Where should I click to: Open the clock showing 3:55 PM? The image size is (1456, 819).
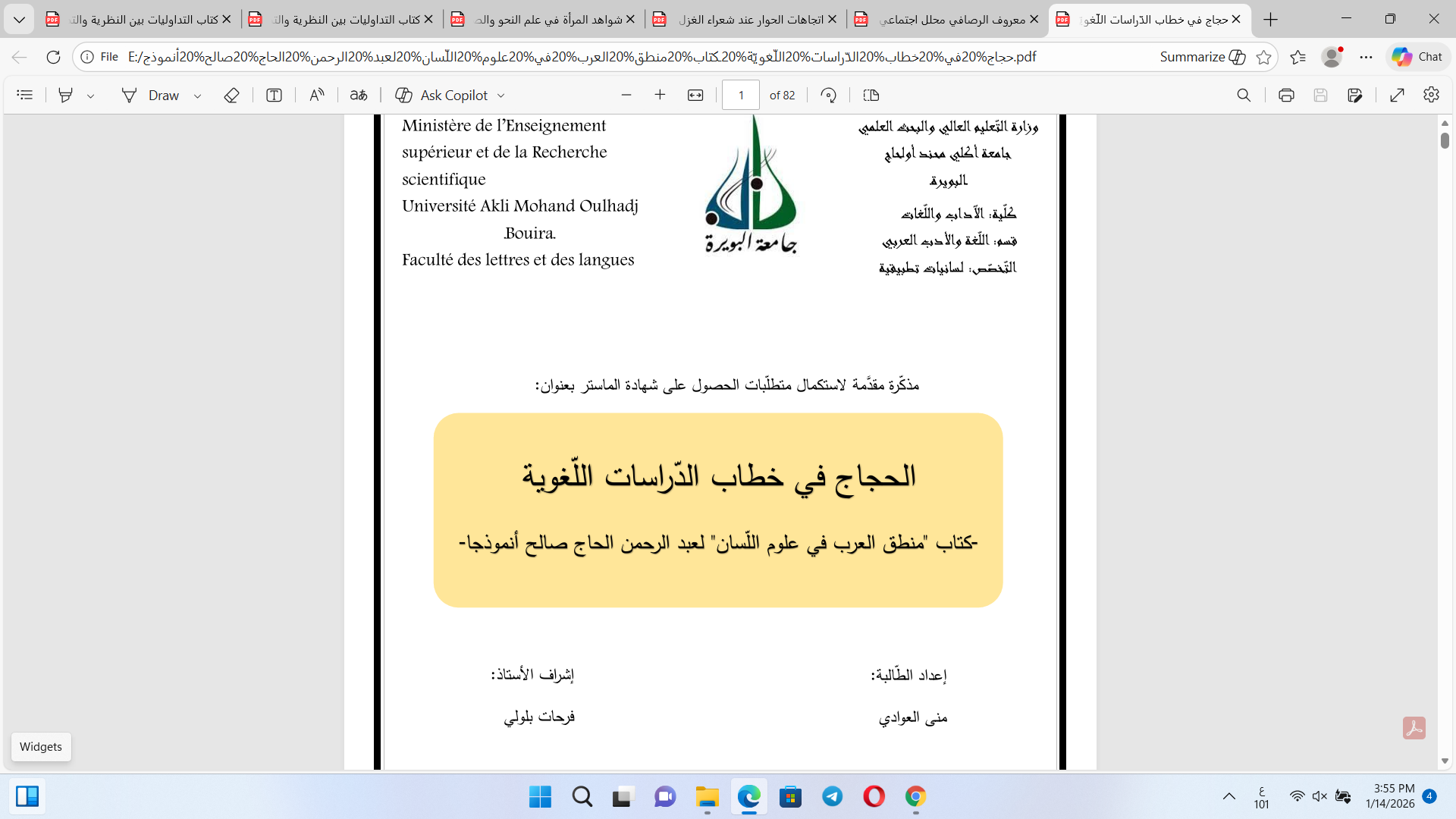tap(1390, 796)
